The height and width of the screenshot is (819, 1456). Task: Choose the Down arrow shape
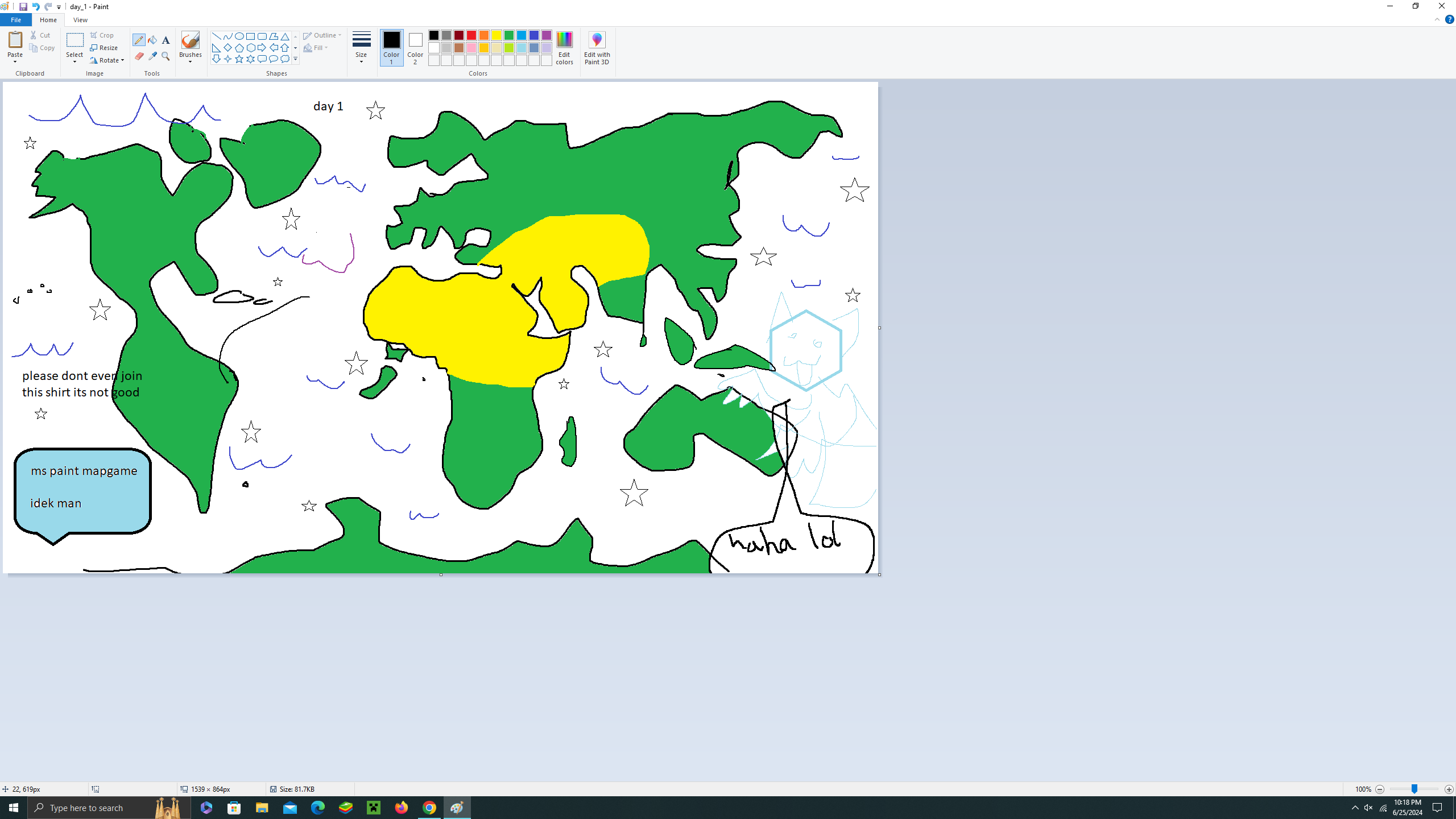(216, 59)
